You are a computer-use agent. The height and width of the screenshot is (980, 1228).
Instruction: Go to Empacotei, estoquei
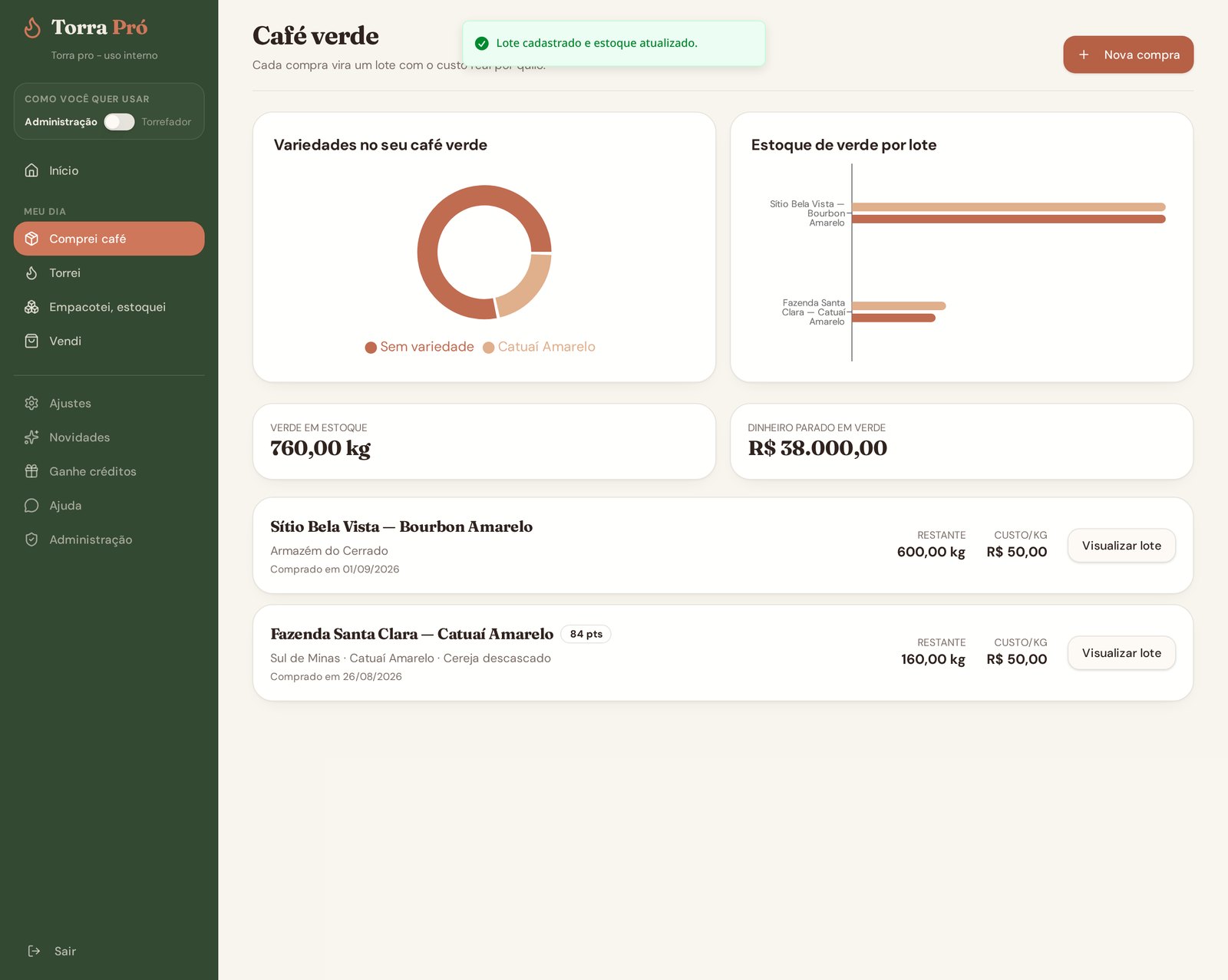[109, 307]
